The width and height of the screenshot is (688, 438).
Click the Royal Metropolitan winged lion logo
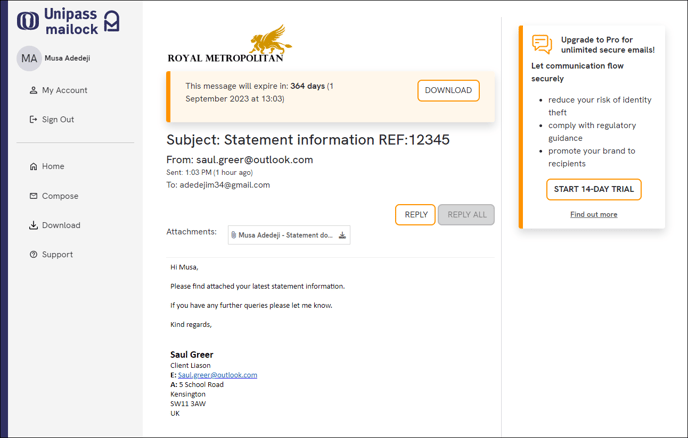point(270,39)
